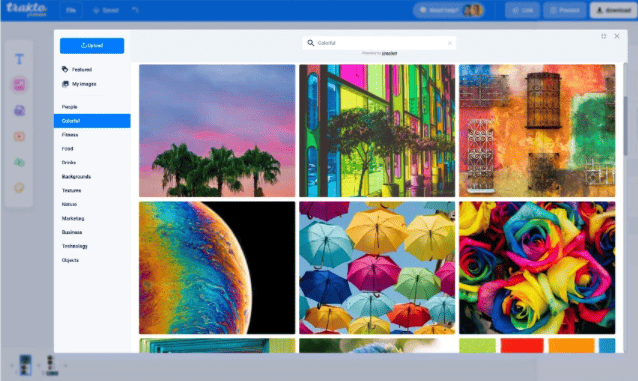Click the user avatar in top bar
Screen dimensions: 638x381
coord(473,10)
